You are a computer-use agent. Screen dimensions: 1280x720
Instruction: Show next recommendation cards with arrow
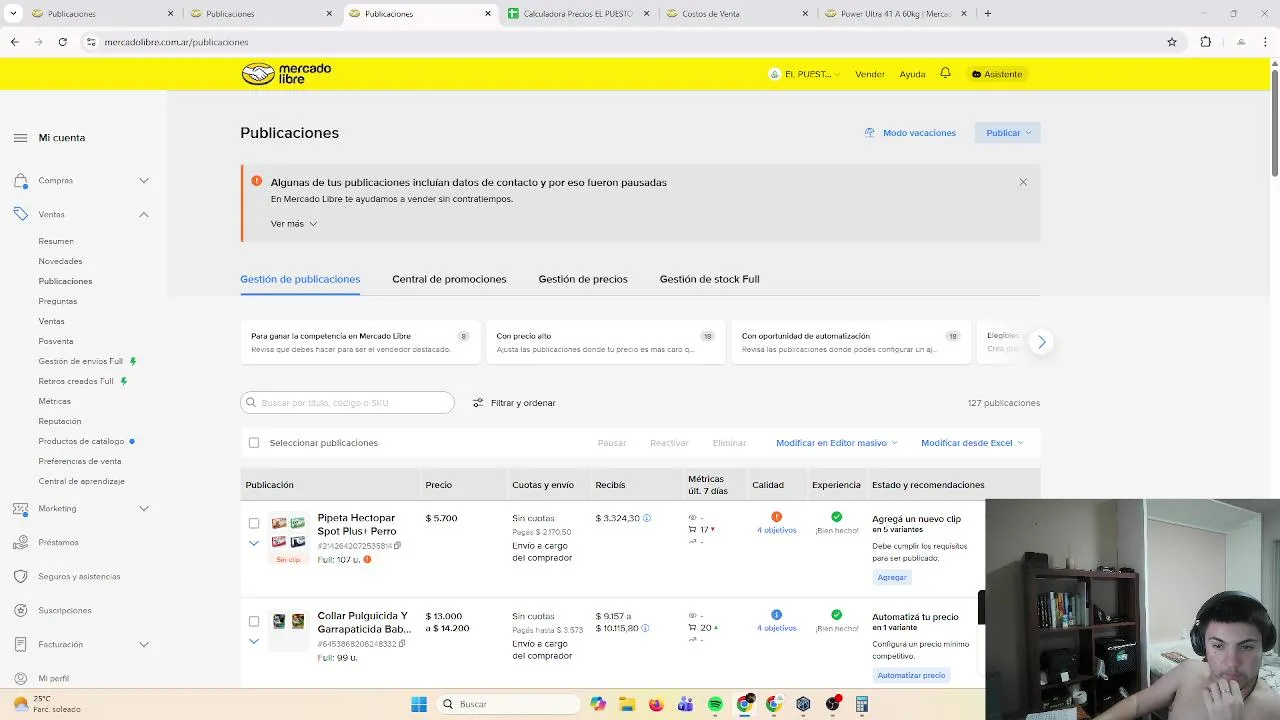coord(1041,342)
